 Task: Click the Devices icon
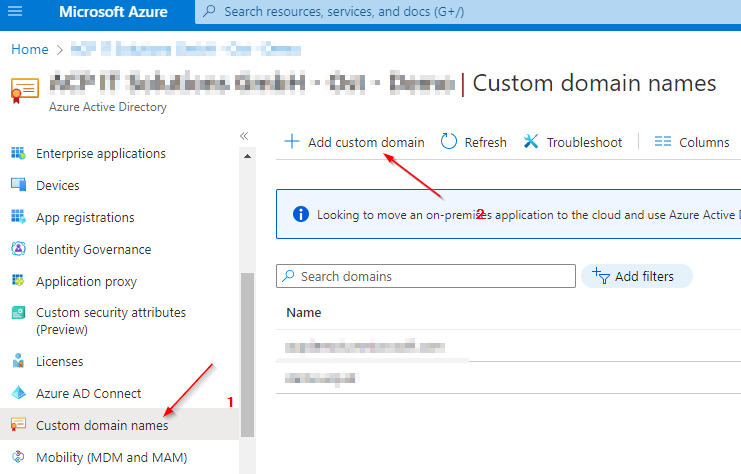coord(18,185)
